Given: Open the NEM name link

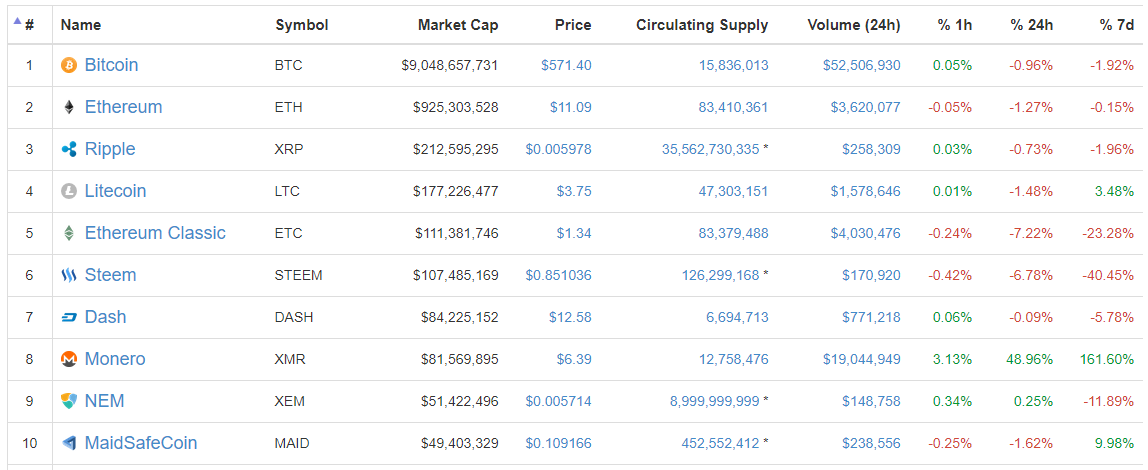Looking at the screenshot, I should coord(105,401).
